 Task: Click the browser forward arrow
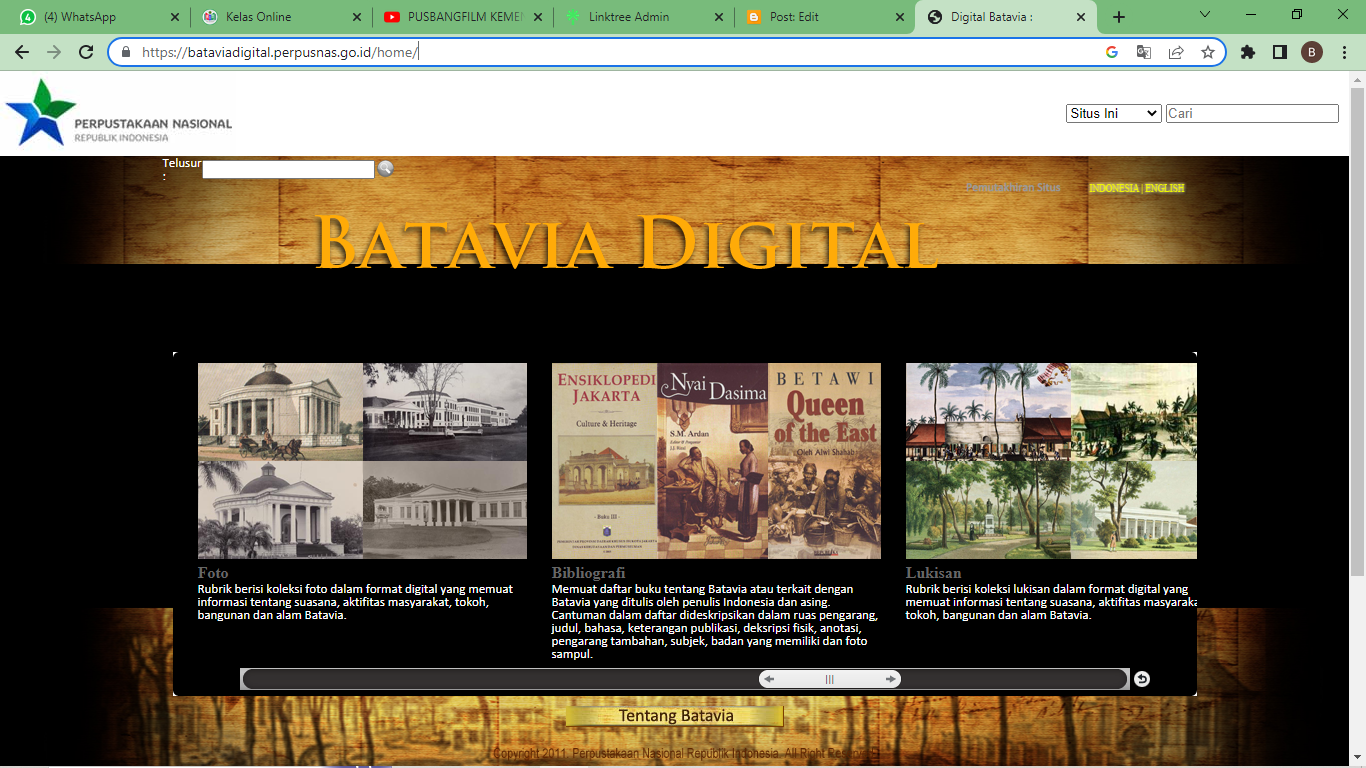(x=54, y=52)
